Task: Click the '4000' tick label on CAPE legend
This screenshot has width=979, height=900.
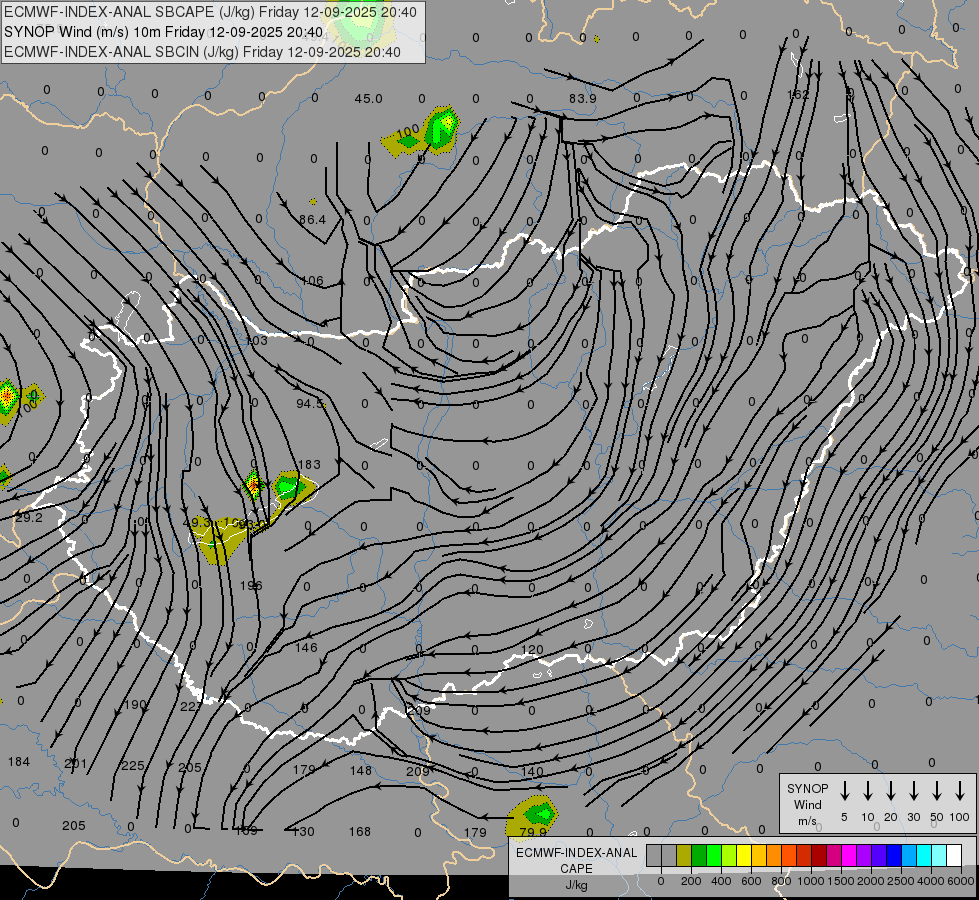Action: [930, 881]
